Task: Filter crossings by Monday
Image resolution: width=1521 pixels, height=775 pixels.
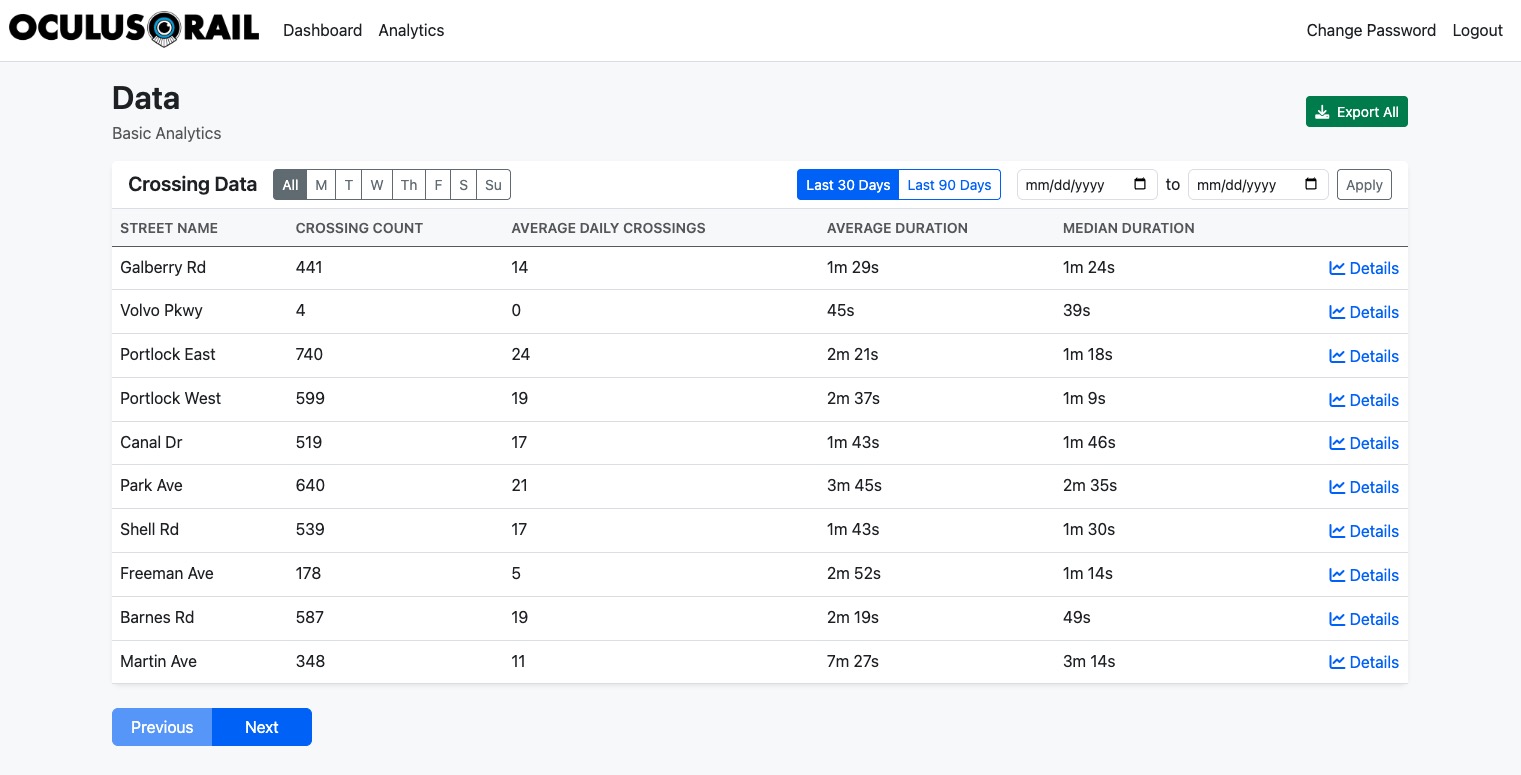Action: click(321, 185)
